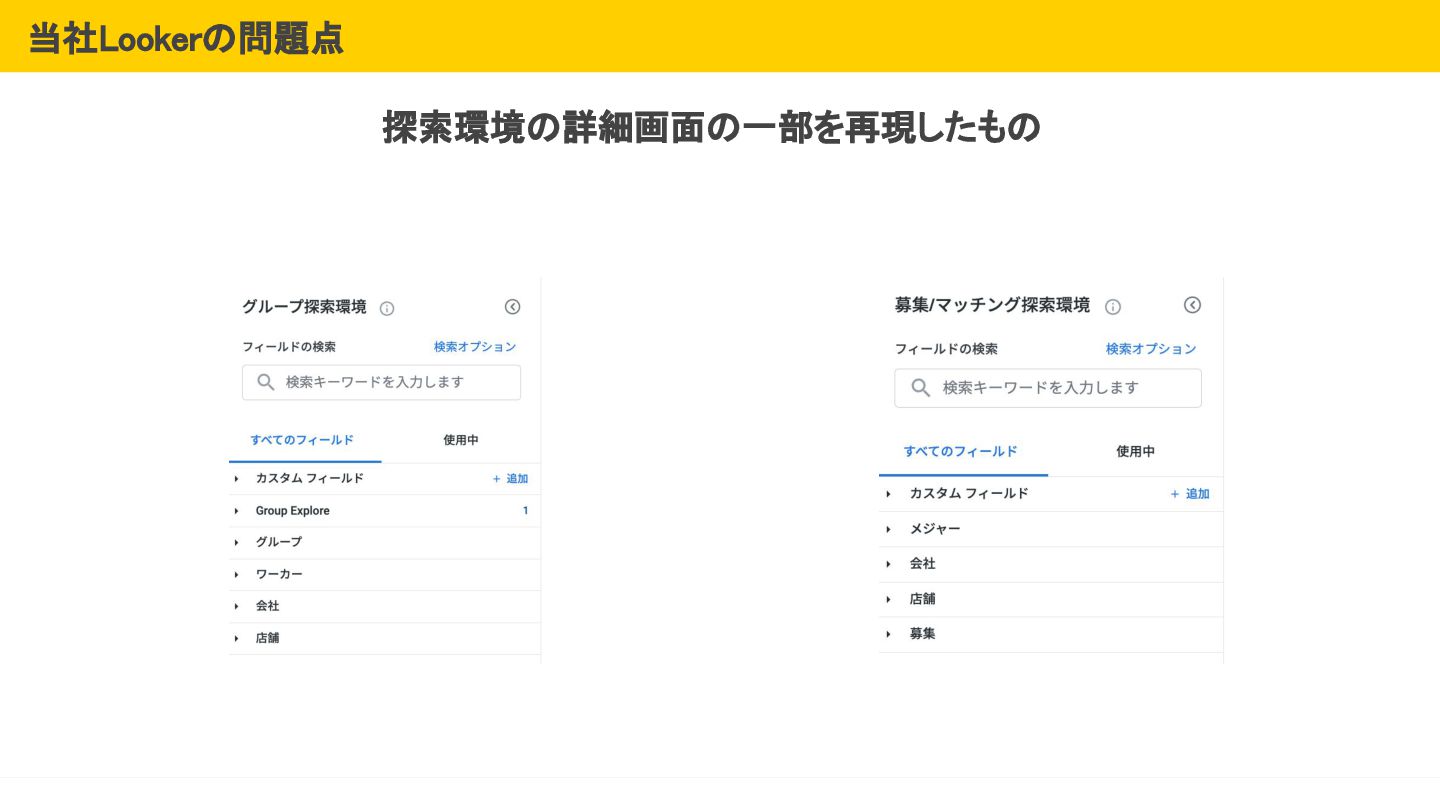Focus the search keyword field in 募集/マッチング探索環境

point(1048,388)
